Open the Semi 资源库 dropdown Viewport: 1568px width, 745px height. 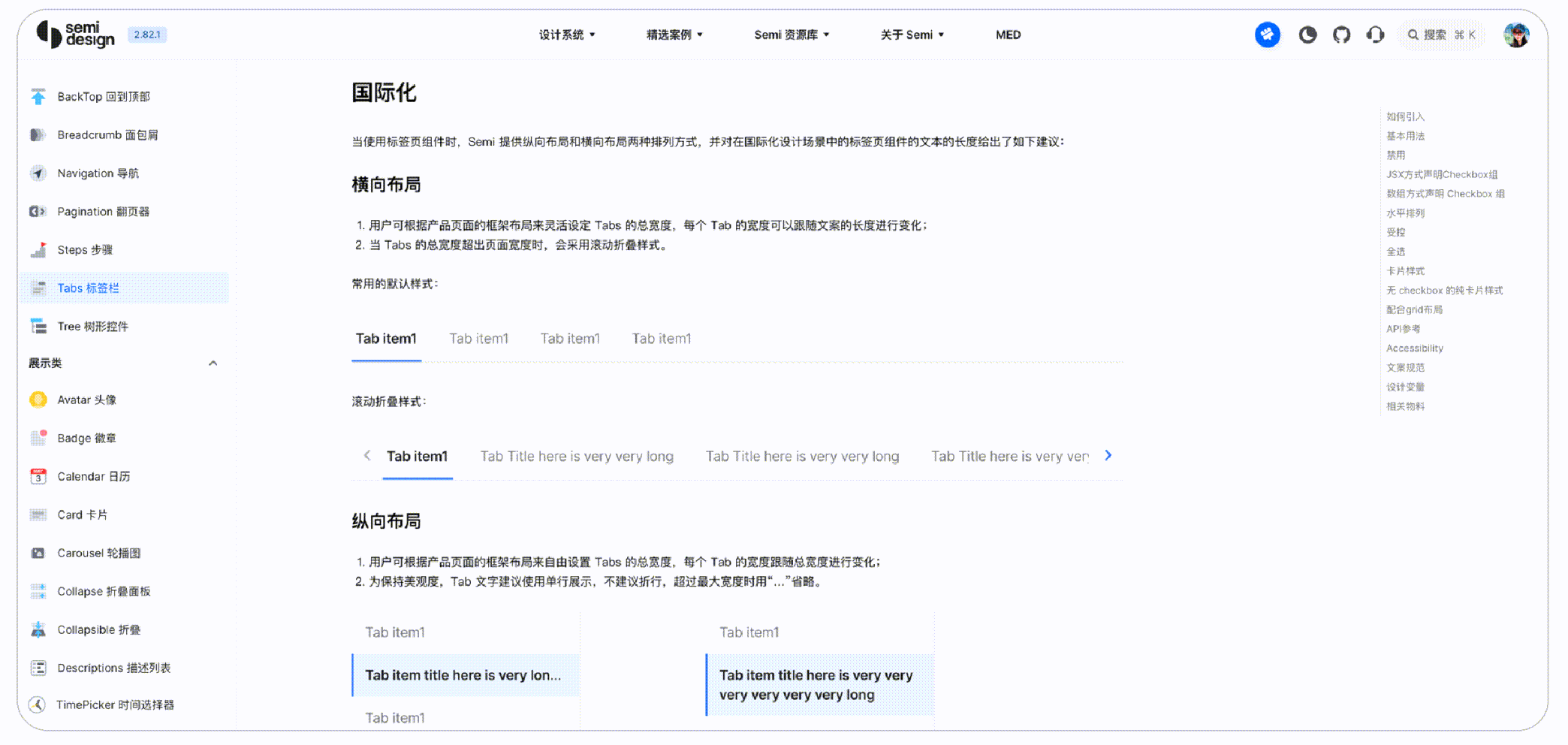(792, 35)
